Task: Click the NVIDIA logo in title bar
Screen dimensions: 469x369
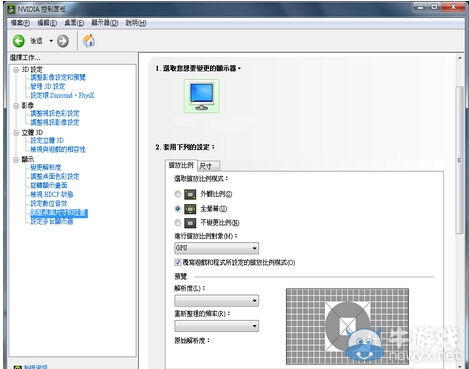Action: click(11, 9)
